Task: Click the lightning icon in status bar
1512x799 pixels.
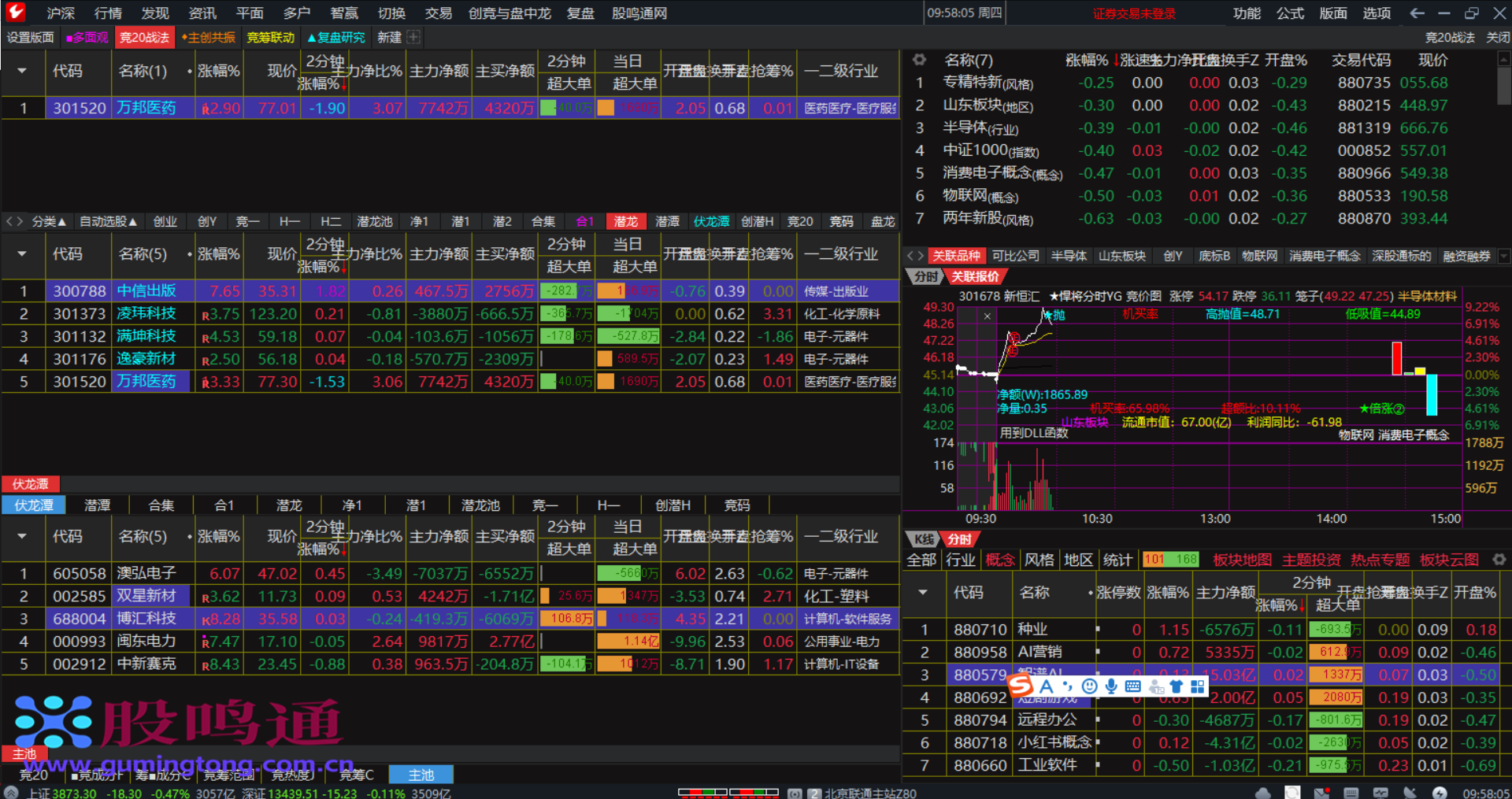Action: click(x=1440, y=793)
